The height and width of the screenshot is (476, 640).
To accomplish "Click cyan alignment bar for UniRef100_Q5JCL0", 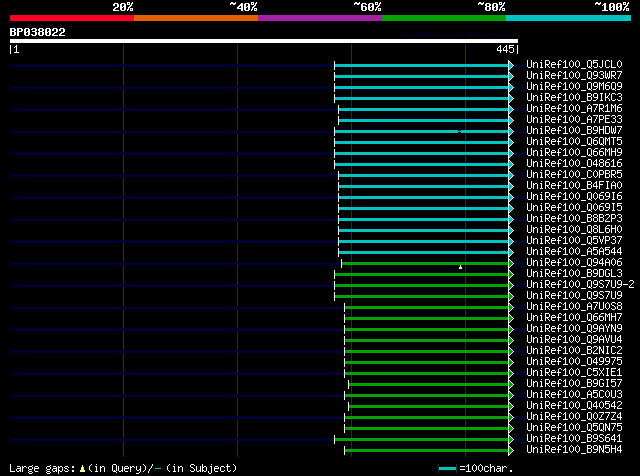I will (421, 65).
